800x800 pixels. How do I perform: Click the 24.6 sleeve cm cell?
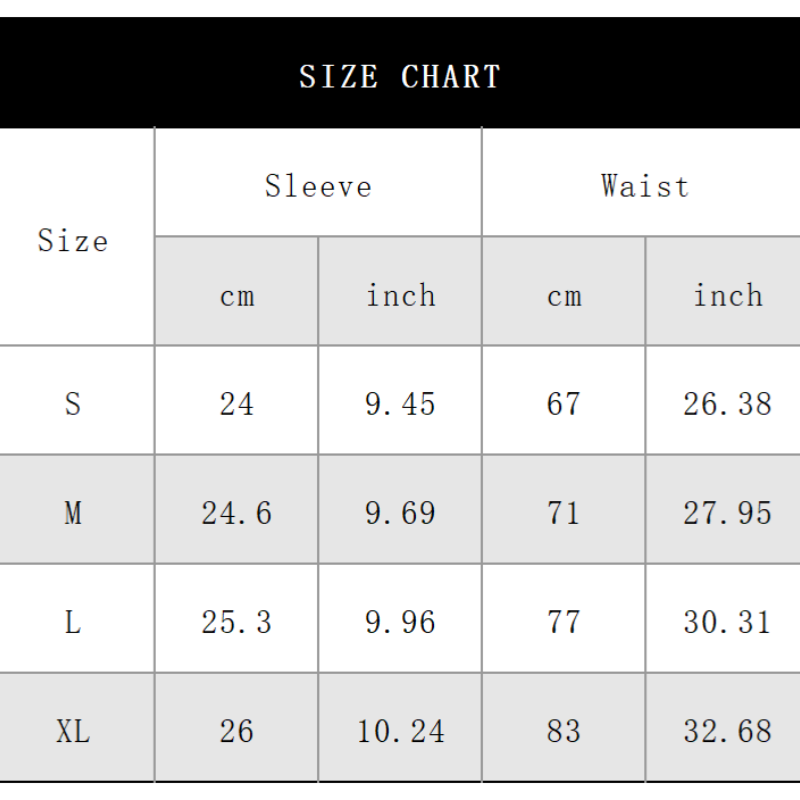(x=237, y=513)
